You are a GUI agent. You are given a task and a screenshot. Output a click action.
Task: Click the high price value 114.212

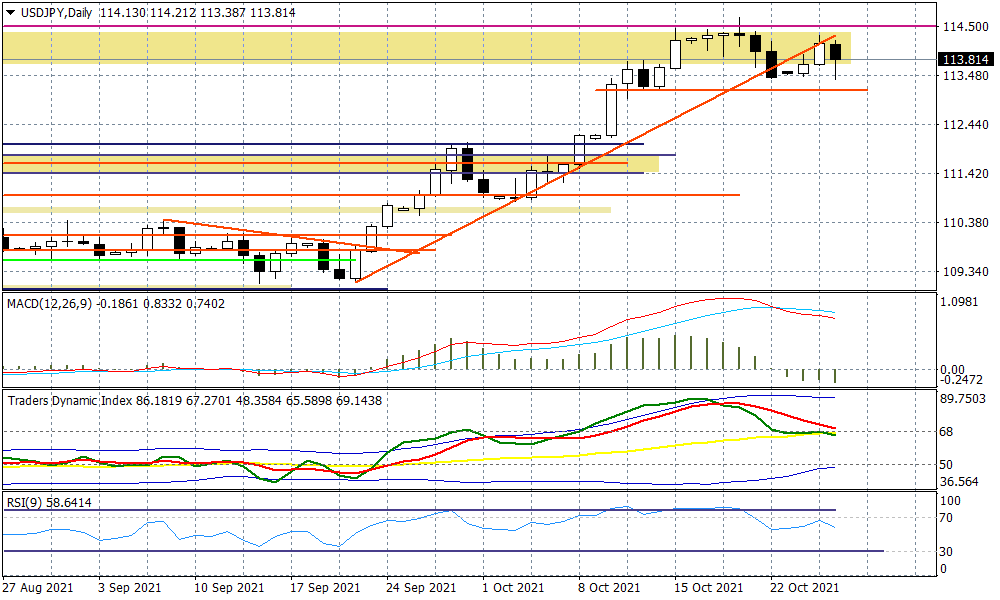point(173,12)
